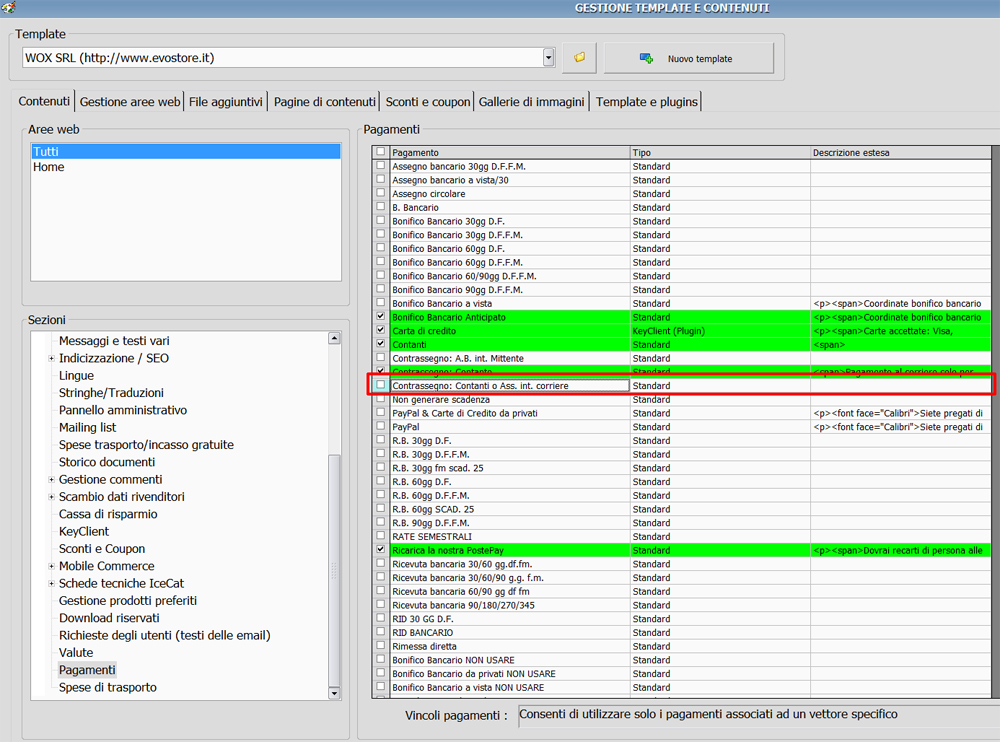Check the RID BANCARIO checkbox
1000x742 pixels.
[x=381, y=632]
